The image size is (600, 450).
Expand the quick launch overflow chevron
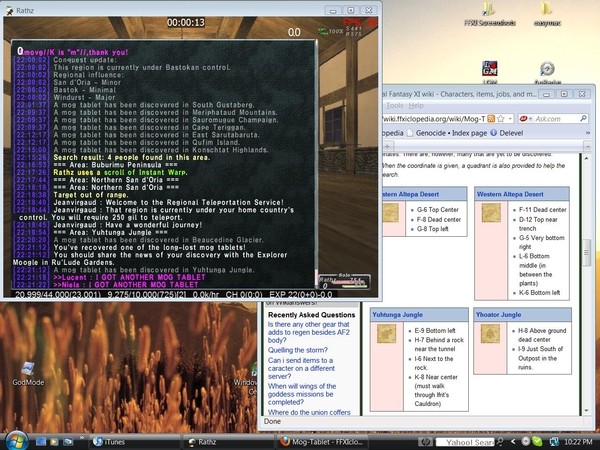[82, 438]
